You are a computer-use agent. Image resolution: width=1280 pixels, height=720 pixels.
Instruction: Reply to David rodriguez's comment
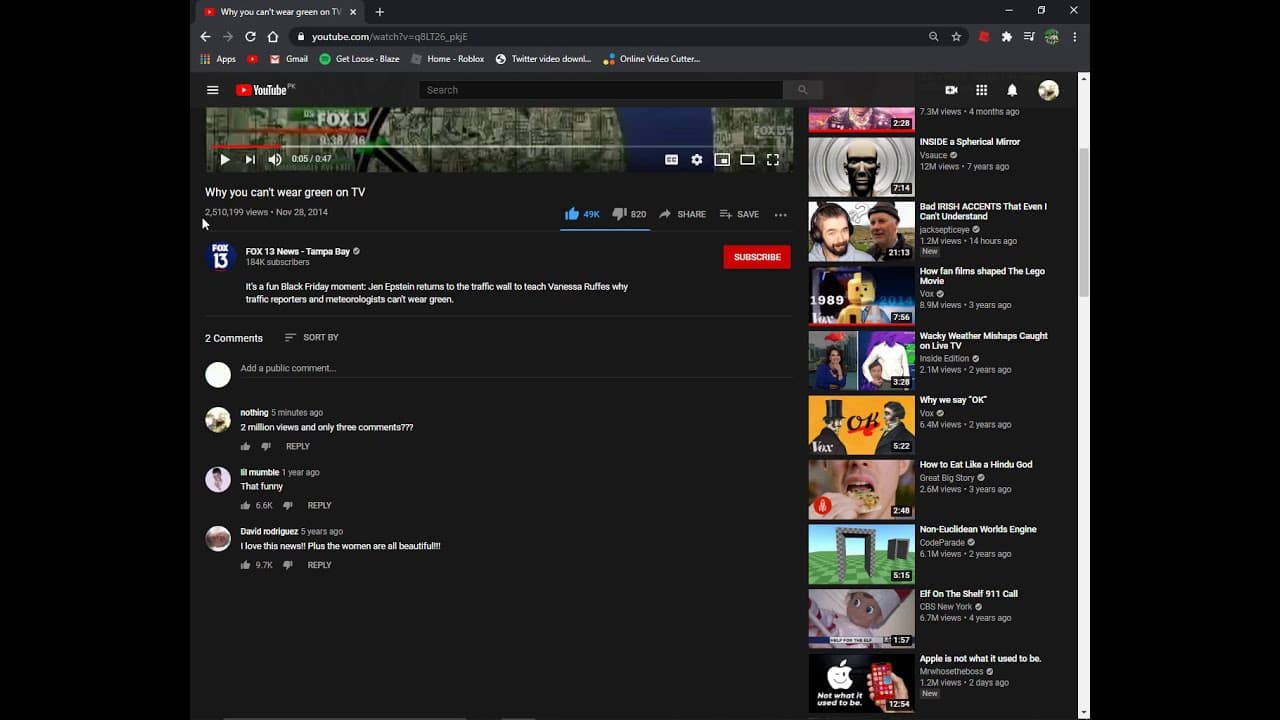[x=319, y=565]
